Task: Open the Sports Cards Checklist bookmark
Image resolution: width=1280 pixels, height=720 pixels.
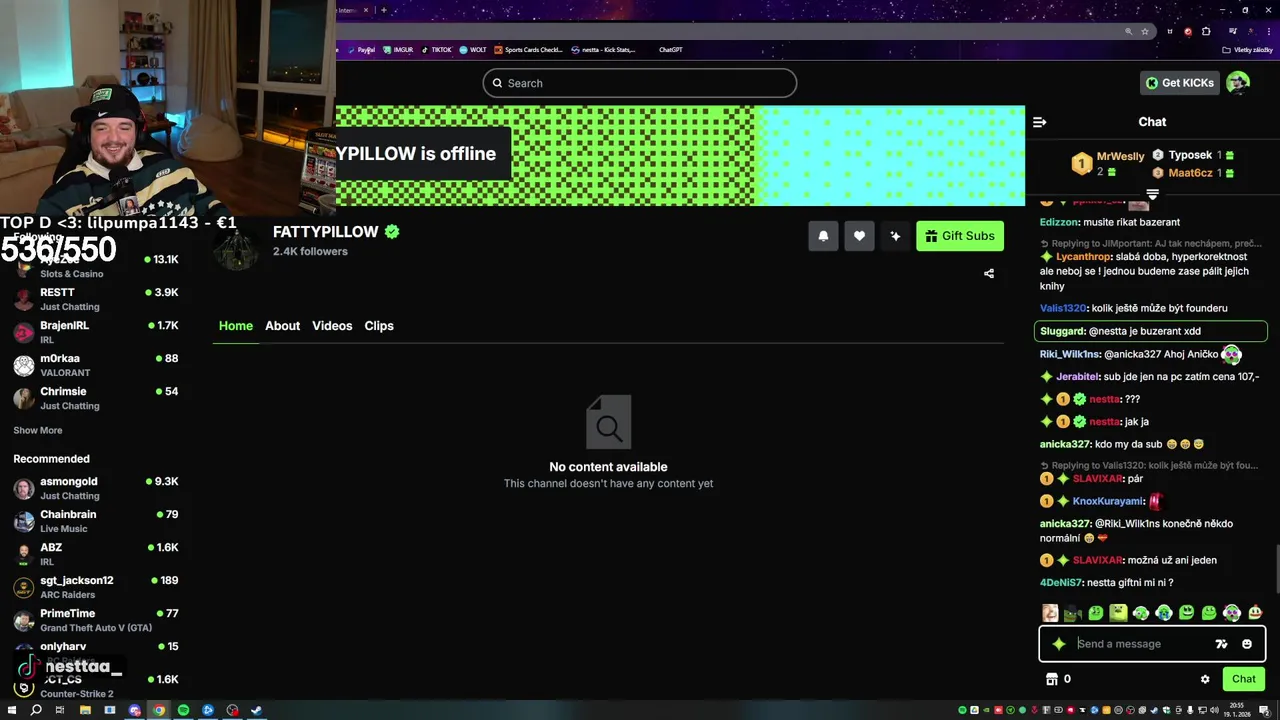Action: [x=529, y=49]
